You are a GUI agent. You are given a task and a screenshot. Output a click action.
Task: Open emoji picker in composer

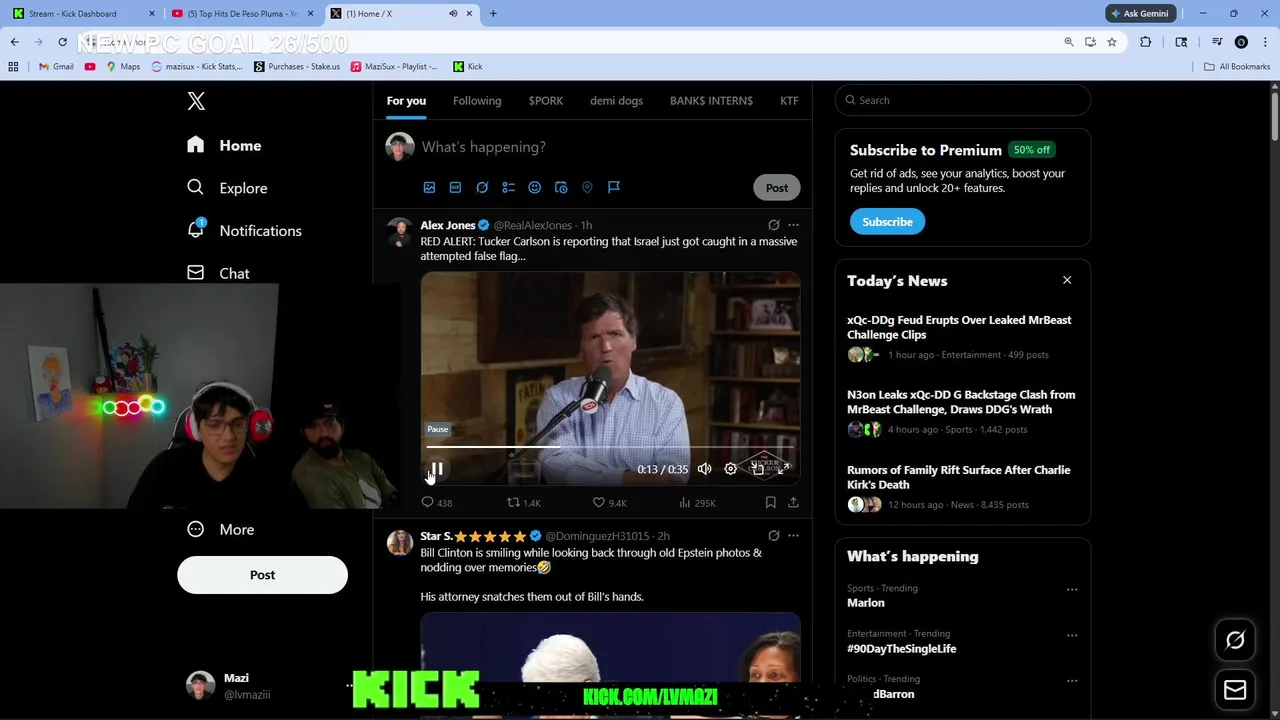[534, 187]
